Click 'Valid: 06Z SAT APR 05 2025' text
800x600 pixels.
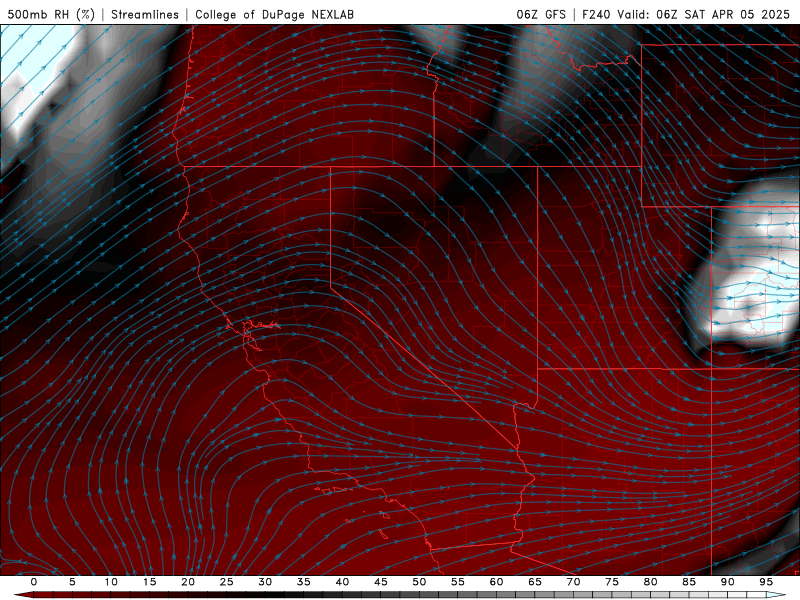pos(704,14)
